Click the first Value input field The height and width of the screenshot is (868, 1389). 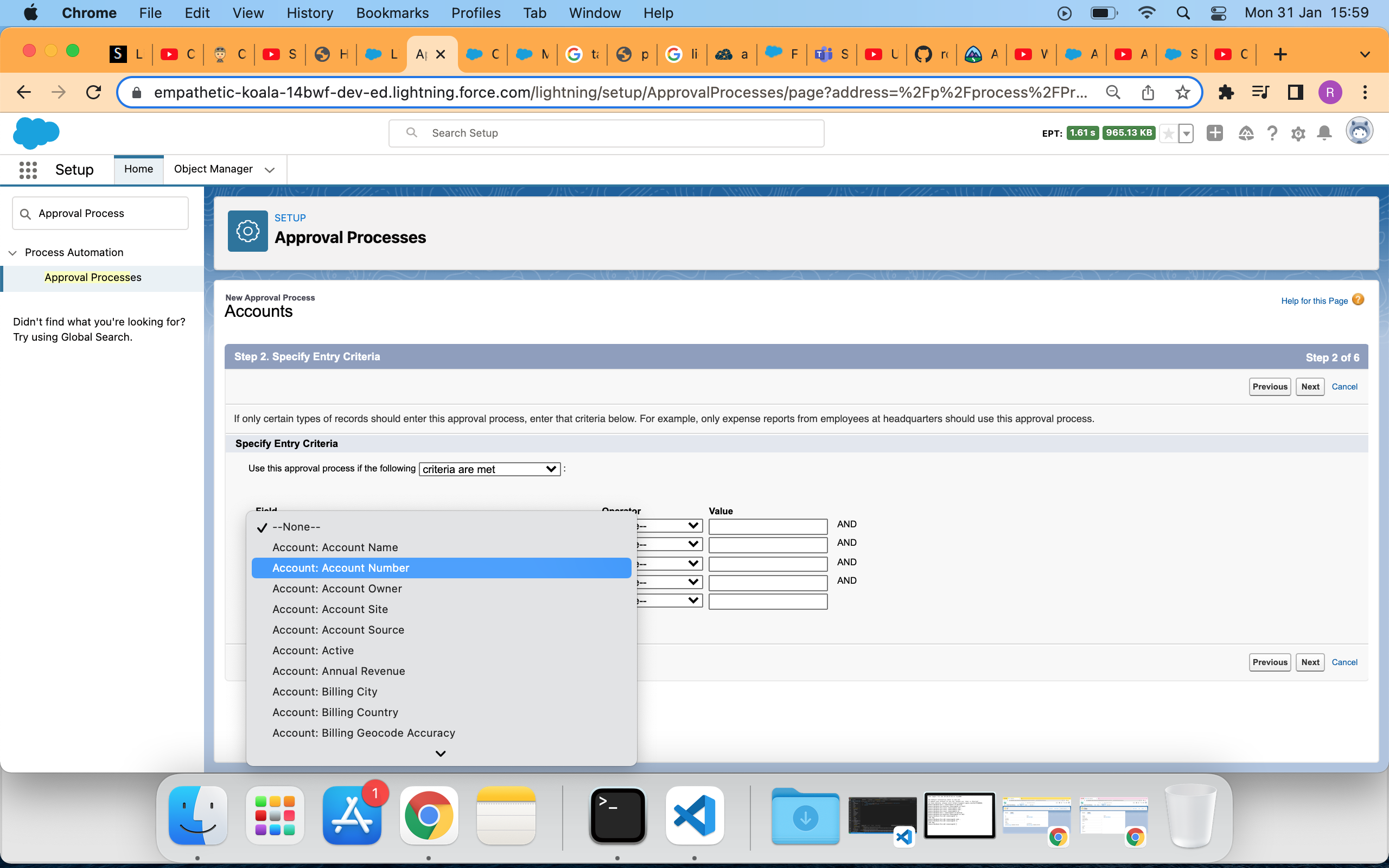767,526
